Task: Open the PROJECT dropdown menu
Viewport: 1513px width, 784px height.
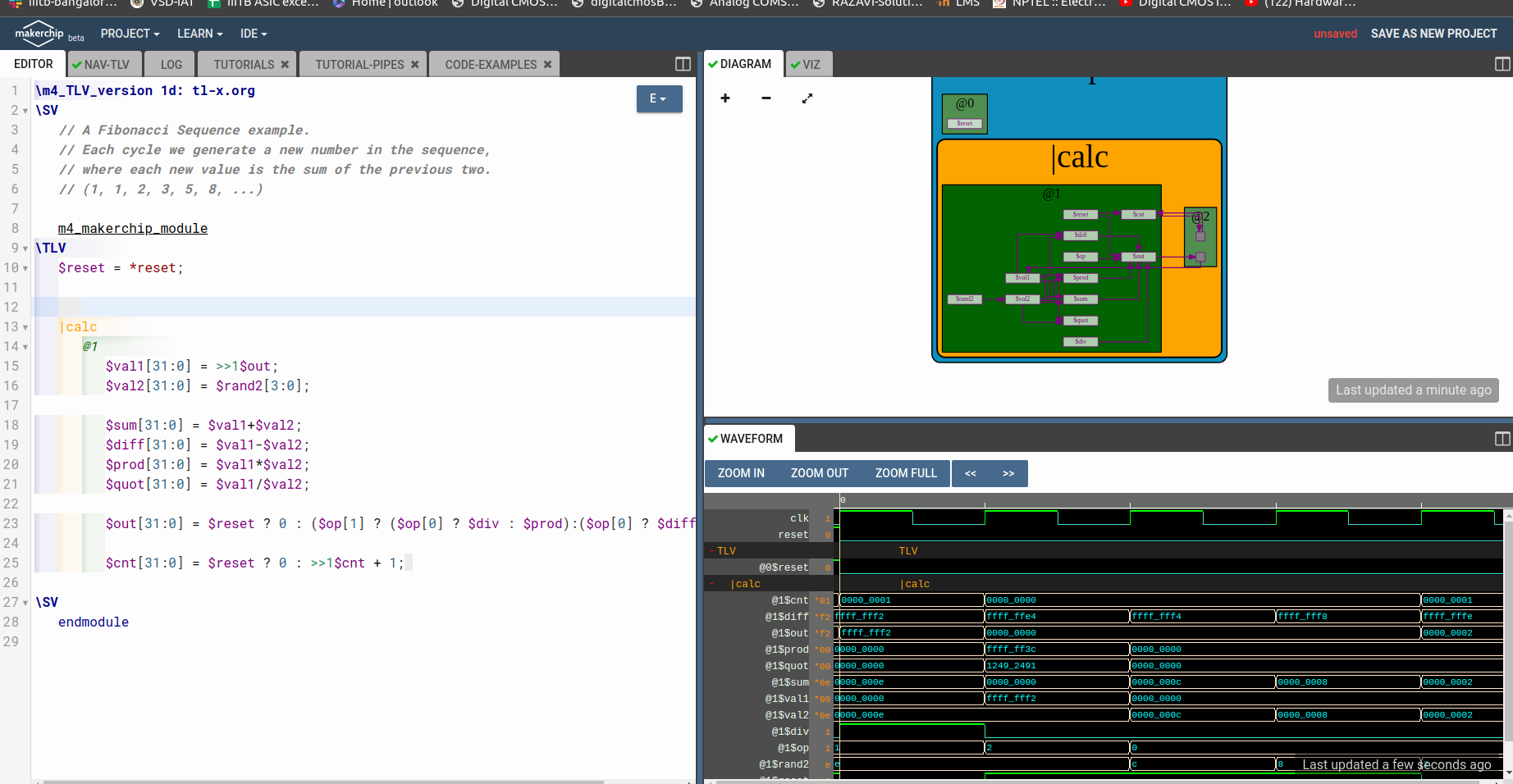Action: [130, 34]
